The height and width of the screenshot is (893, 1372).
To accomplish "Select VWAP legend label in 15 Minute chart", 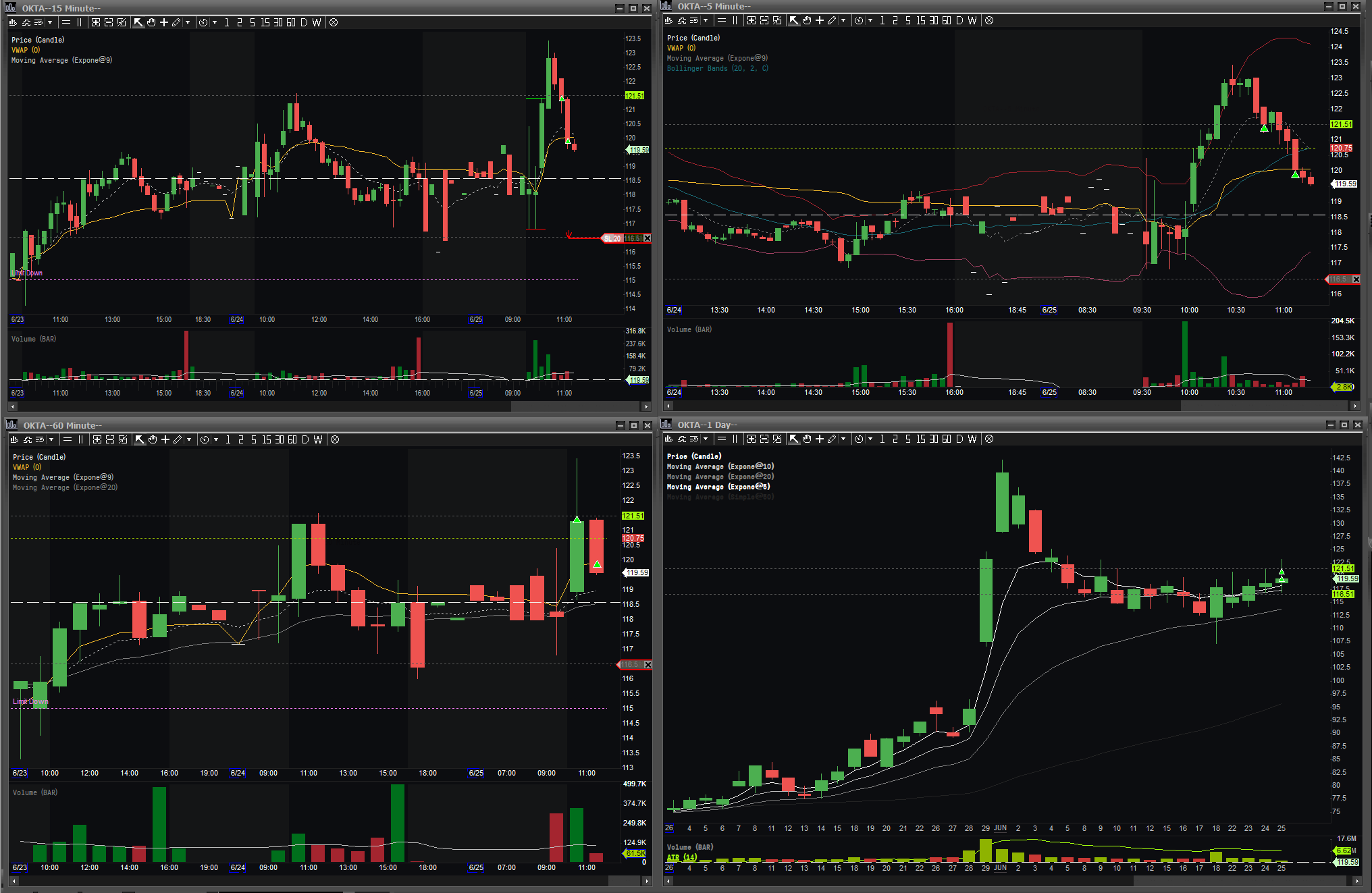I will coord(26,50).
